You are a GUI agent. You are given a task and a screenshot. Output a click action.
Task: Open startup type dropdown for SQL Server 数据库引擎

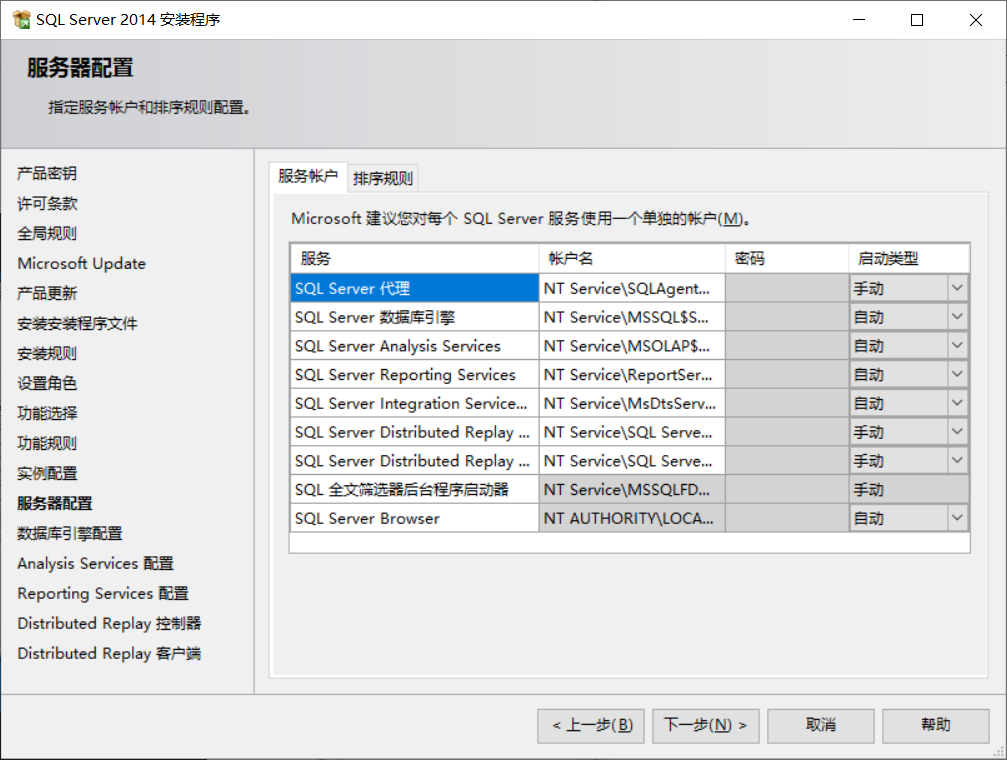point(957,317)
